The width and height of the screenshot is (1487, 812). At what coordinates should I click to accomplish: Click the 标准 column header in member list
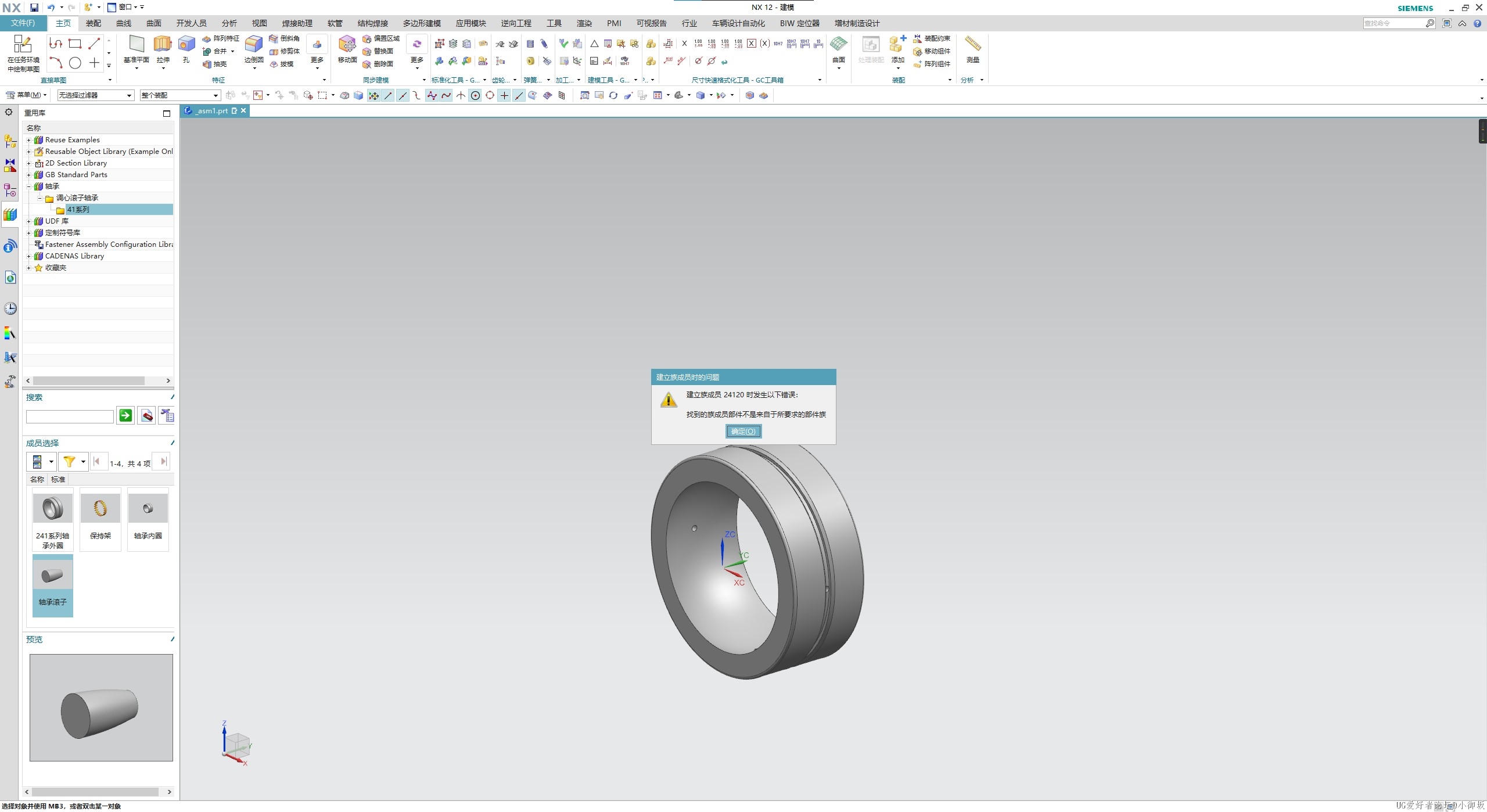tap(58, 479)
